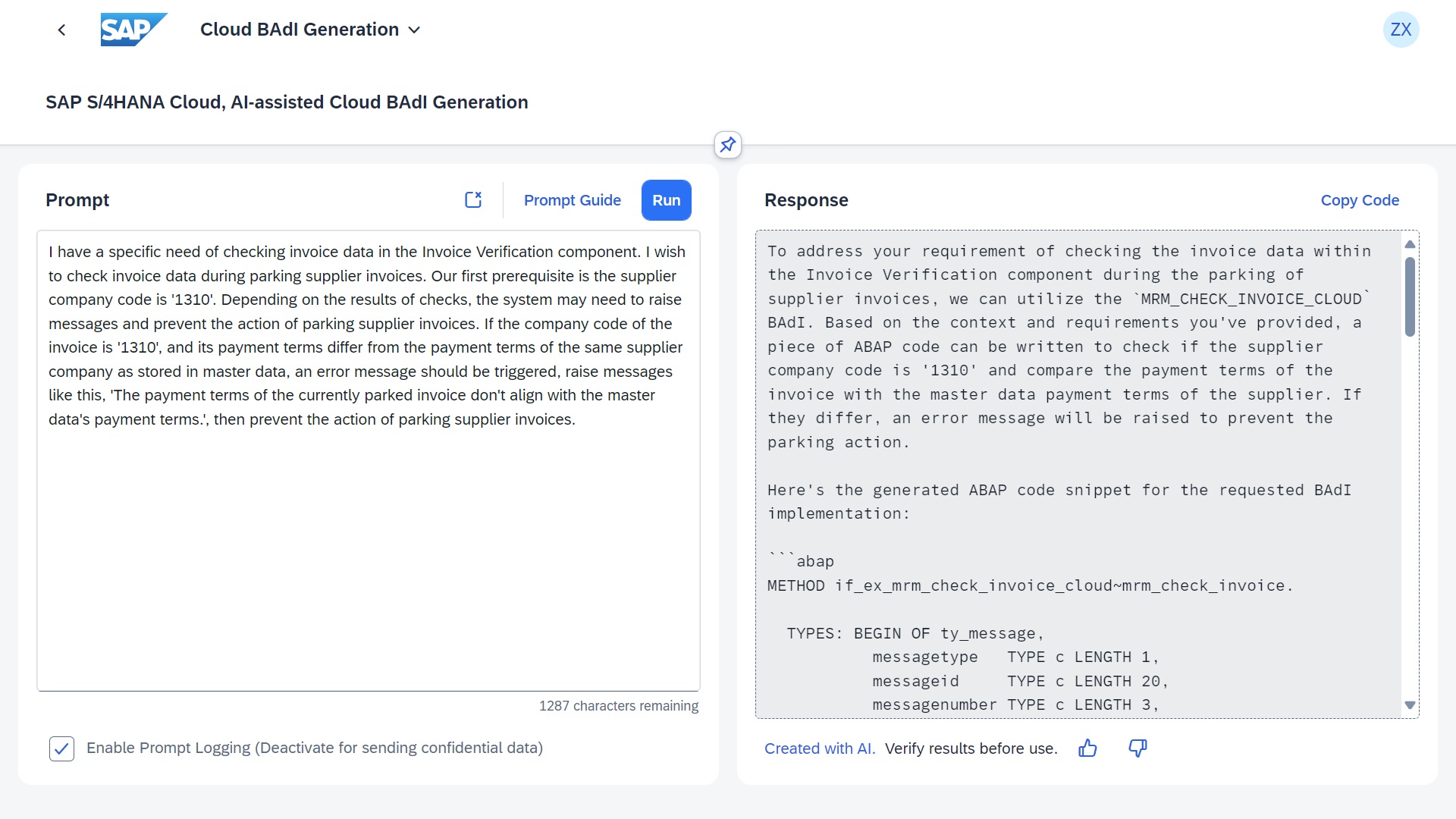Click the Enable Prompt Logging label text
Screen dimensions: 1456x819
pos(314,748)
